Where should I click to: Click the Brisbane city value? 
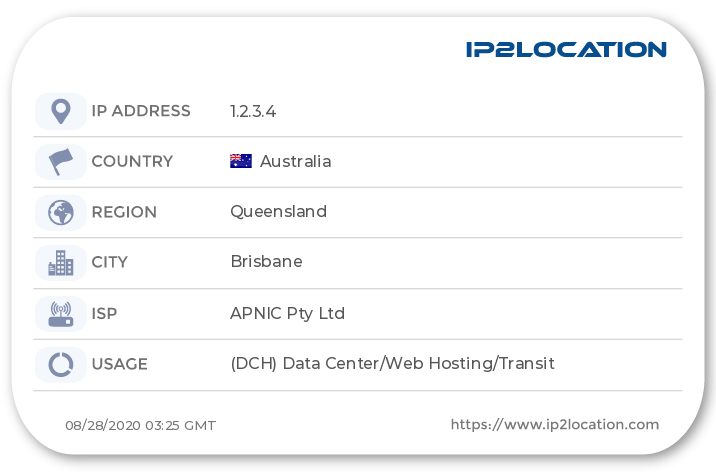pyautogui.click(x=266, y=263)
